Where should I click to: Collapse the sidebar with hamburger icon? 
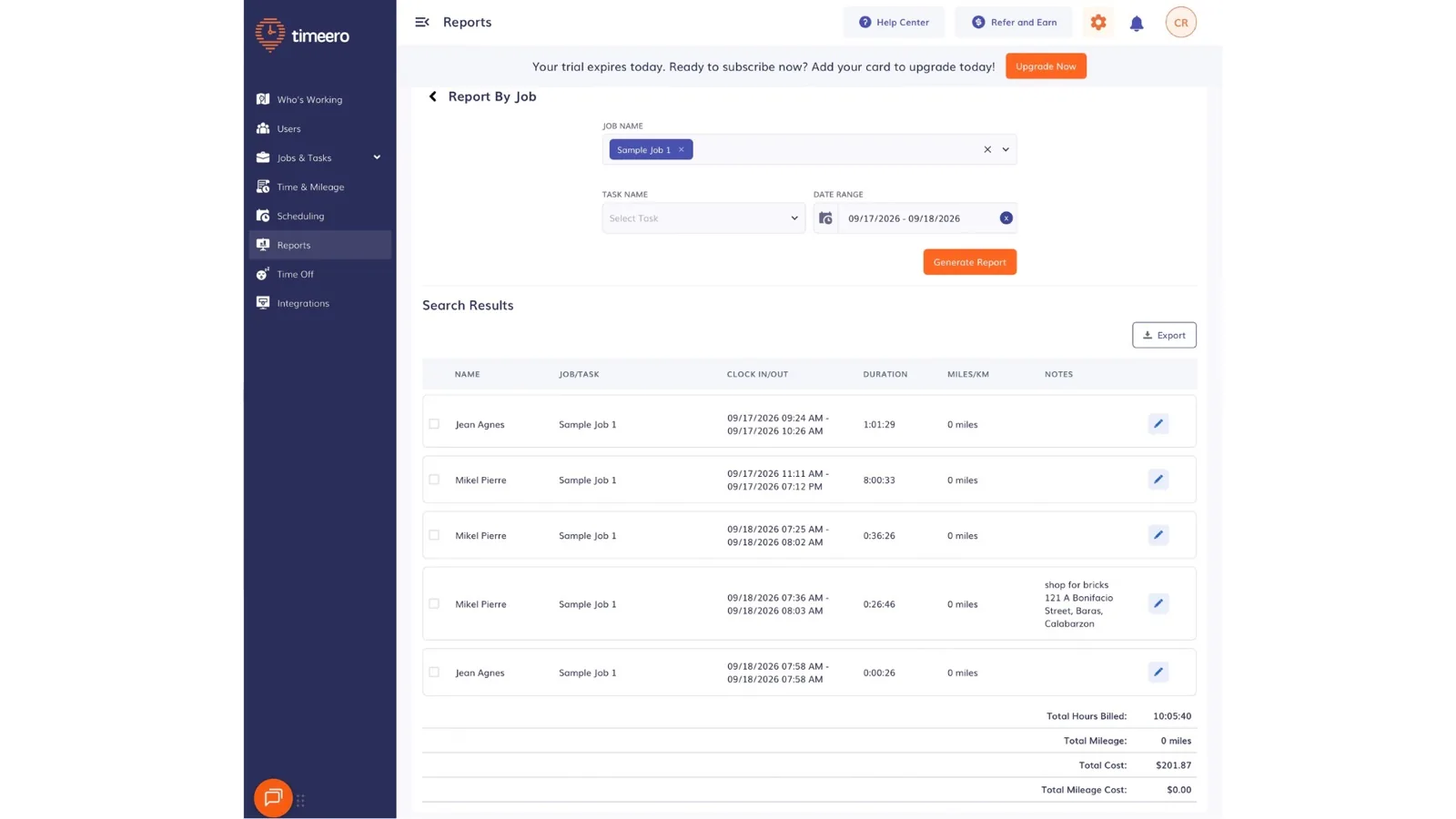[422, 22]
